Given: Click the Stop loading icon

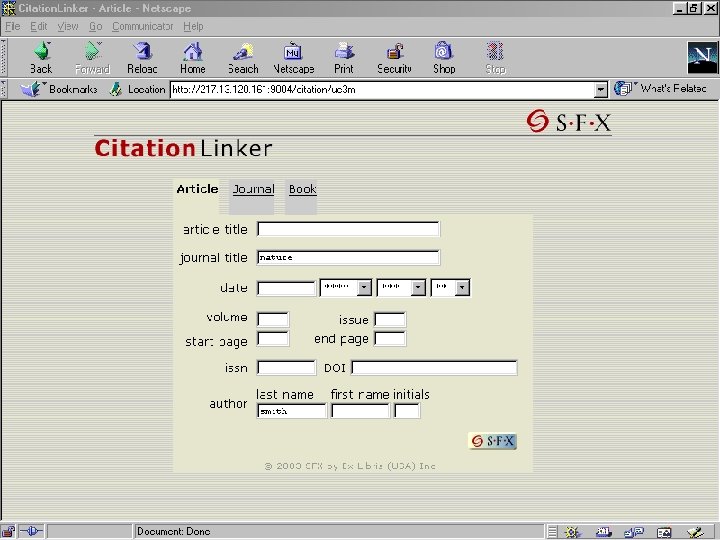Looking at the screenshot, I should pos(495,58).
